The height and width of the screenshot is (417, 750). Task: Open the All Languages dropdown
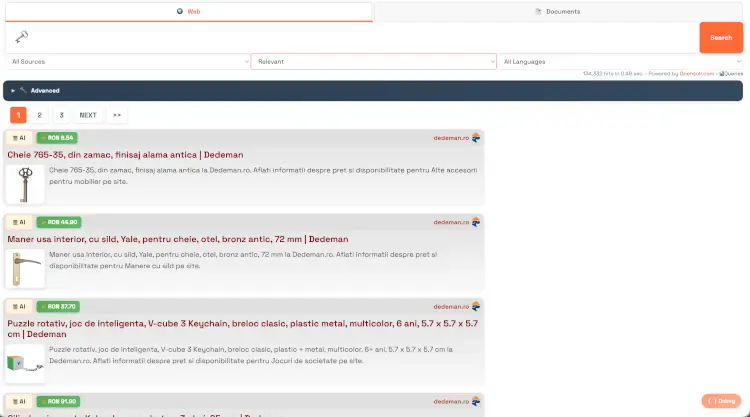[x=620, y=62]
